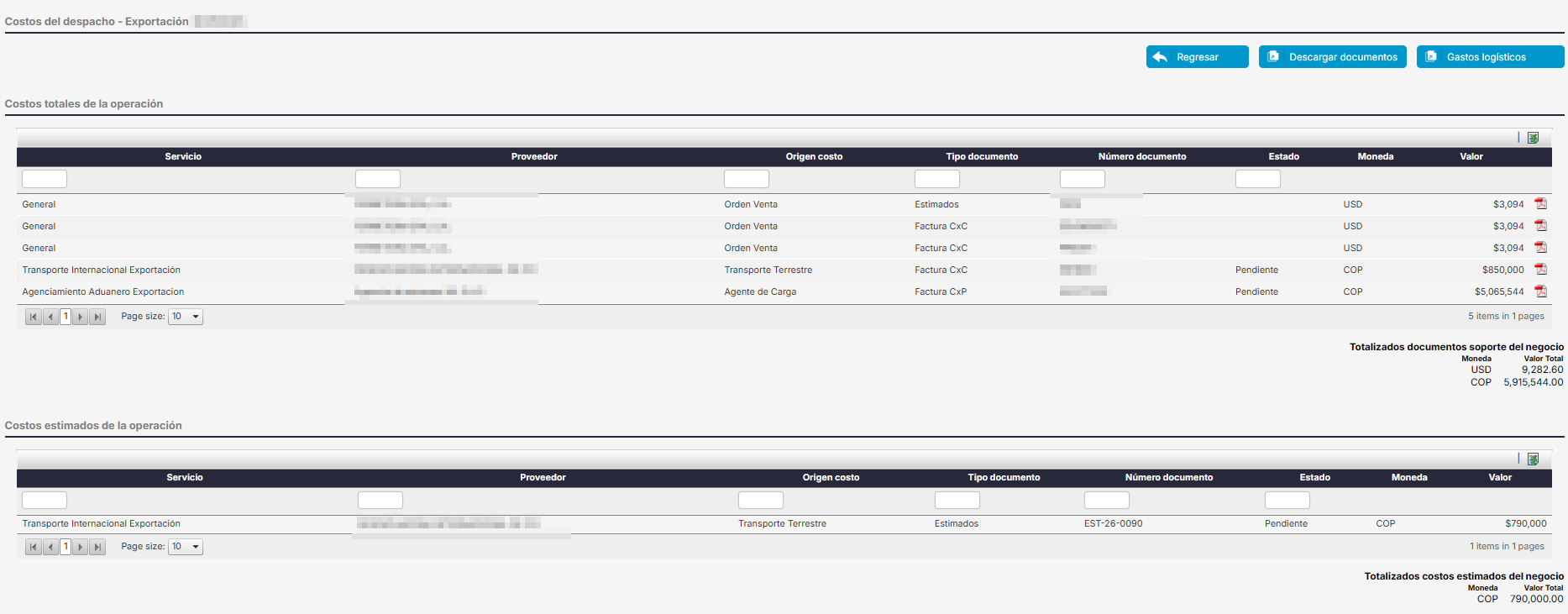The image size is (1568, 614).
Task: Focus Origen costo filter in total costs table
Action: click(x=747, y=179)
